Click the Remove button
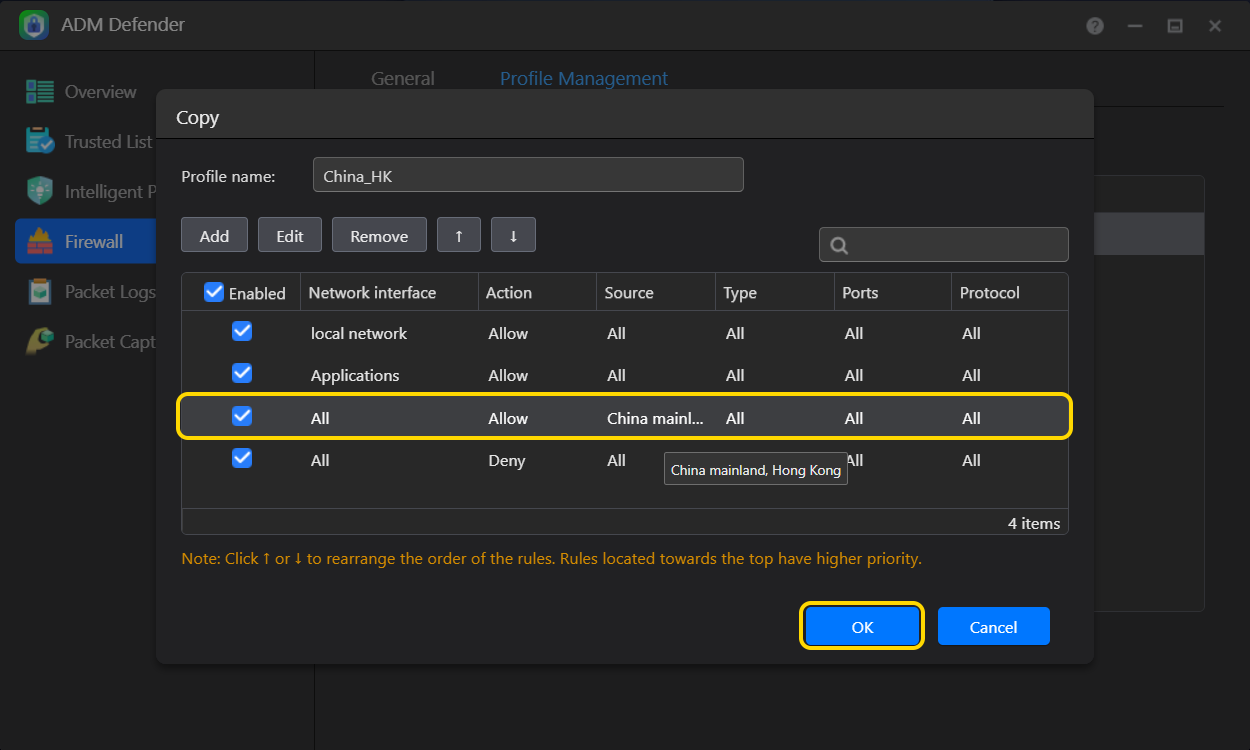 pos(379,235)
